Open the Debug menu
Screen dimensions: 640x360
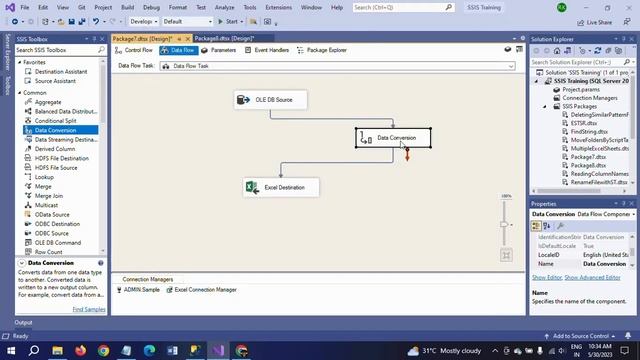point(151,7)
